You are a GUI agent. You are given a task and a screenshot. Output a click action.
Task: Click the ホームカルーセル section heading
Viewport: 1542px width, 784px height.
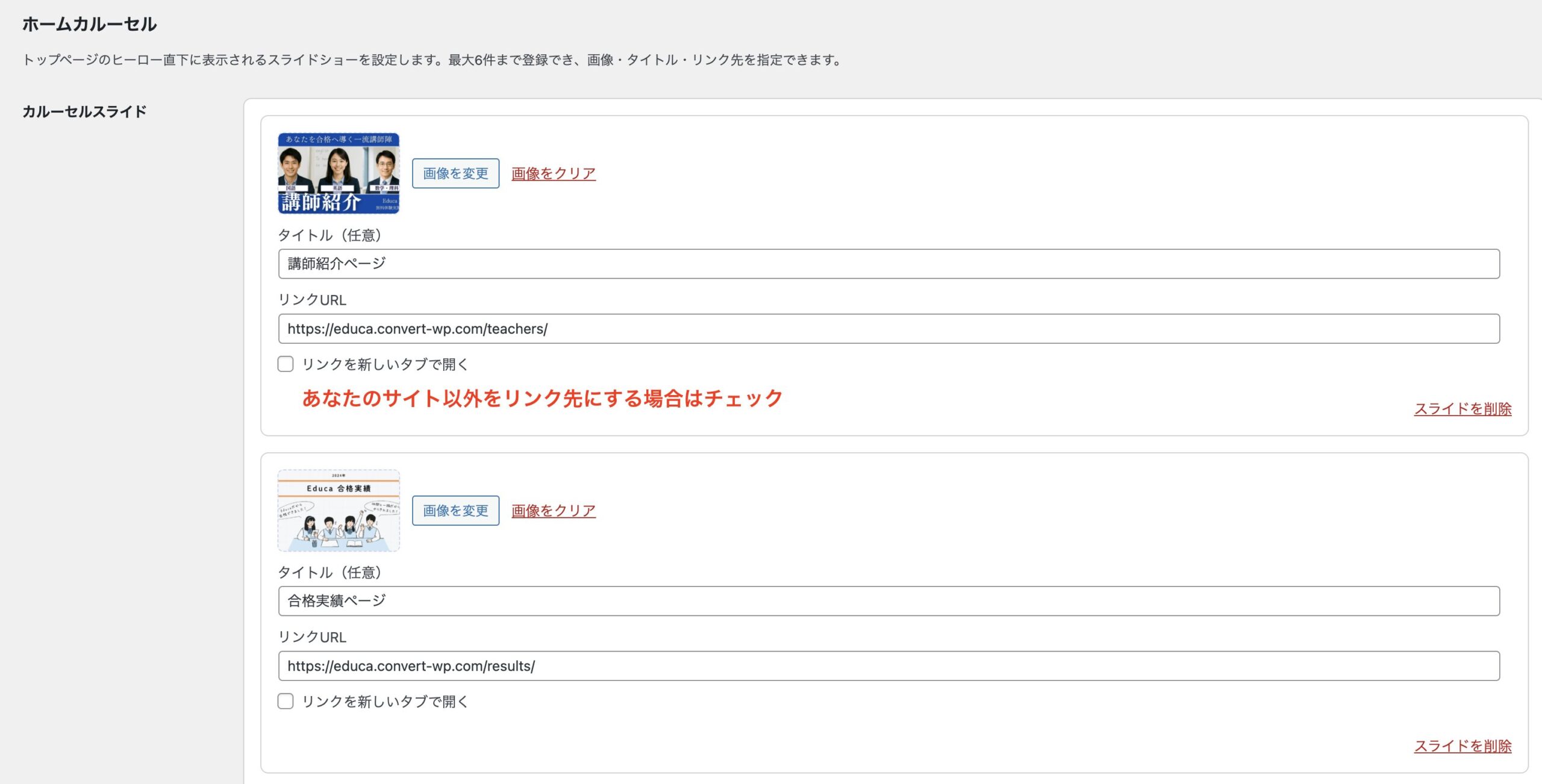[x=89, y=24]
